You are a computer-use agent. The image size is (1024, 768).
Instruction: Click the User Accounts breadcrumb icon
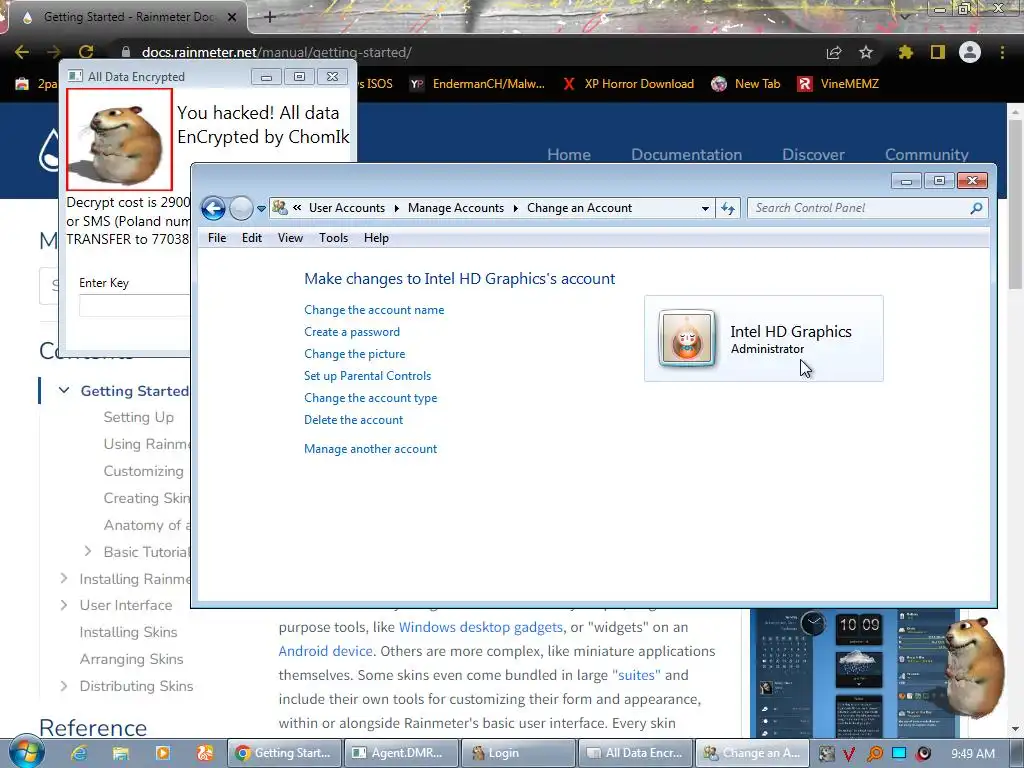coord(280,208)
